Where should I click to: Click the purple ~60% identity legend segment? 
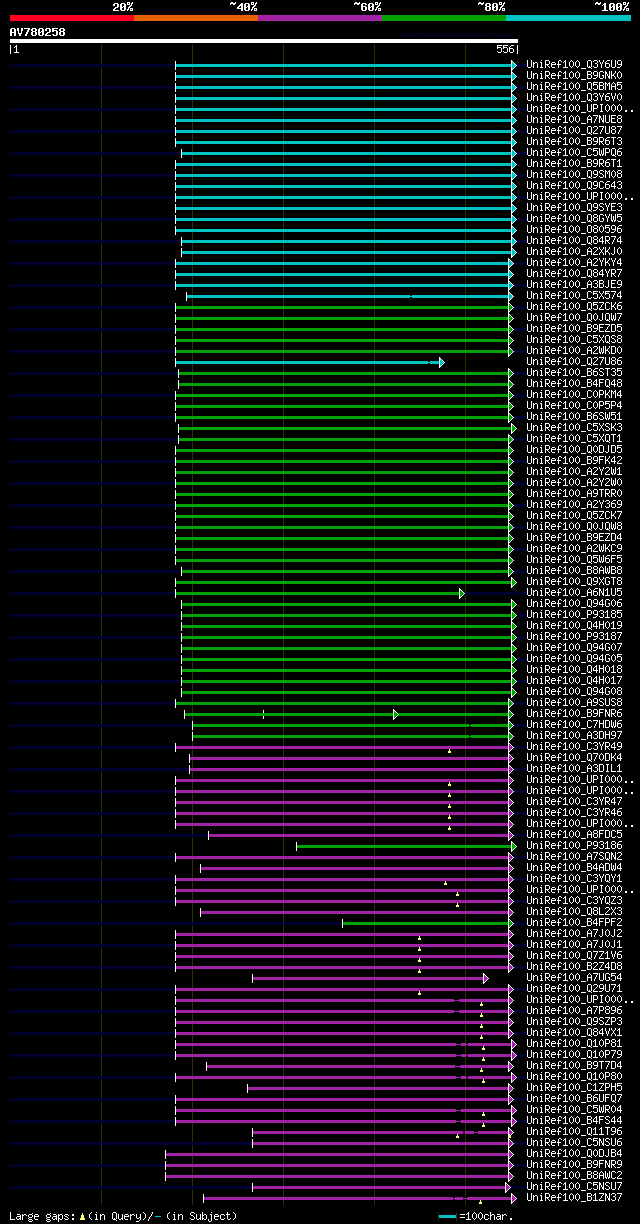320,18
